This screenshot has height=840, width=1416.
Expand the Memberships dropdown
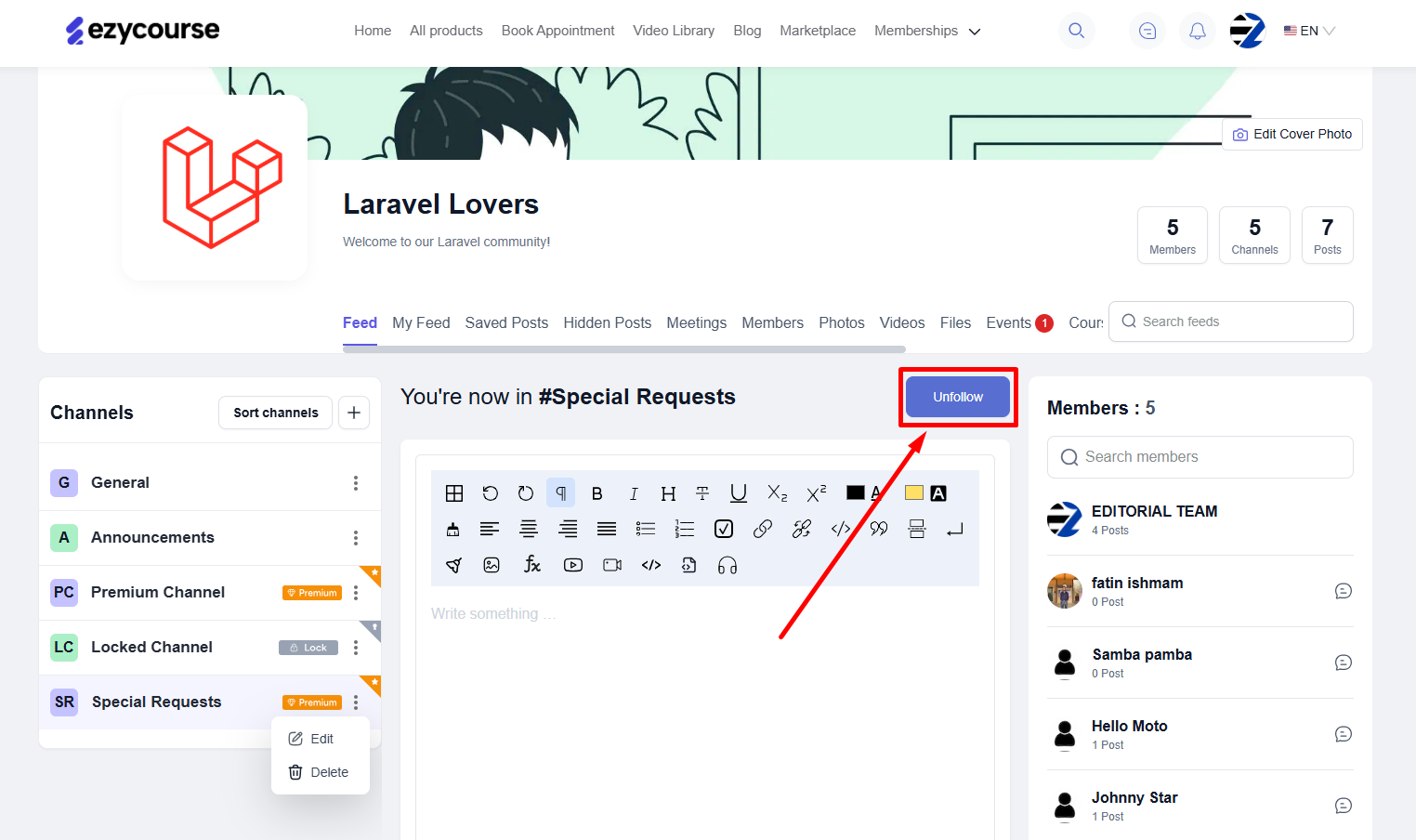tap(927, 31)
